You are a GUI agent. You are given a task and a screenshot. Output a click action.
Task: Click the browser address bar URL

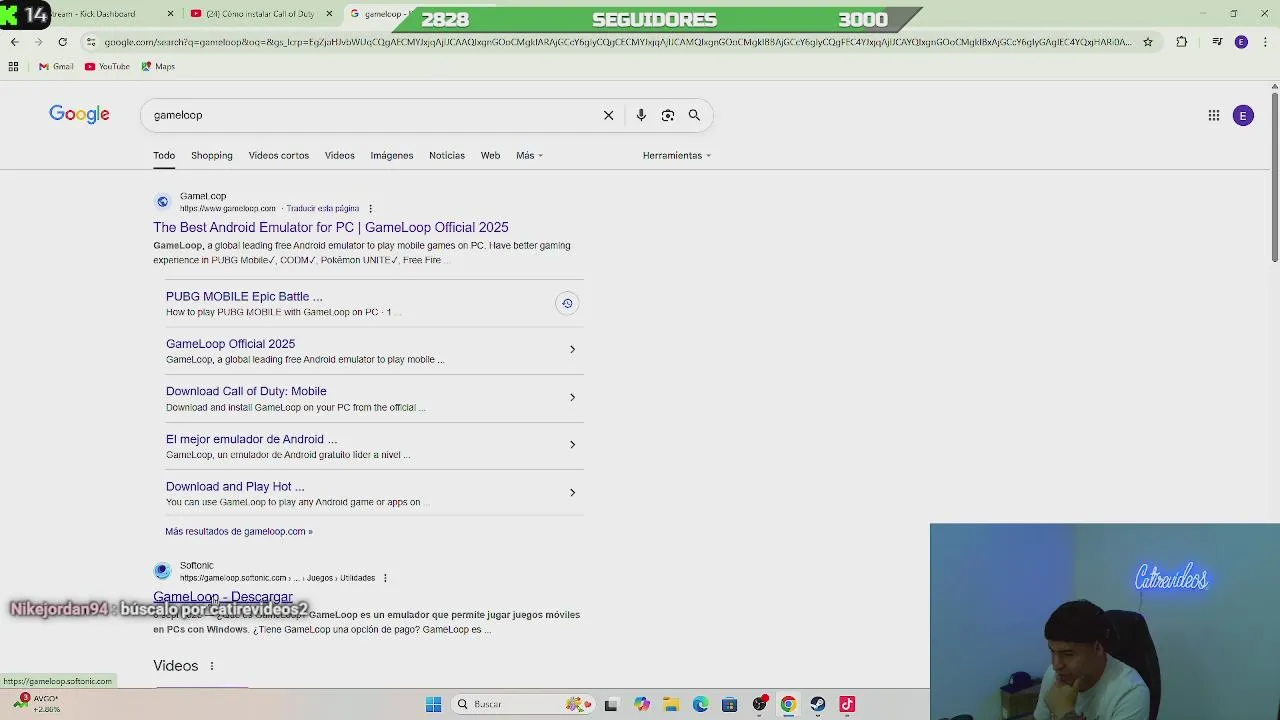(x=617, y=42)
